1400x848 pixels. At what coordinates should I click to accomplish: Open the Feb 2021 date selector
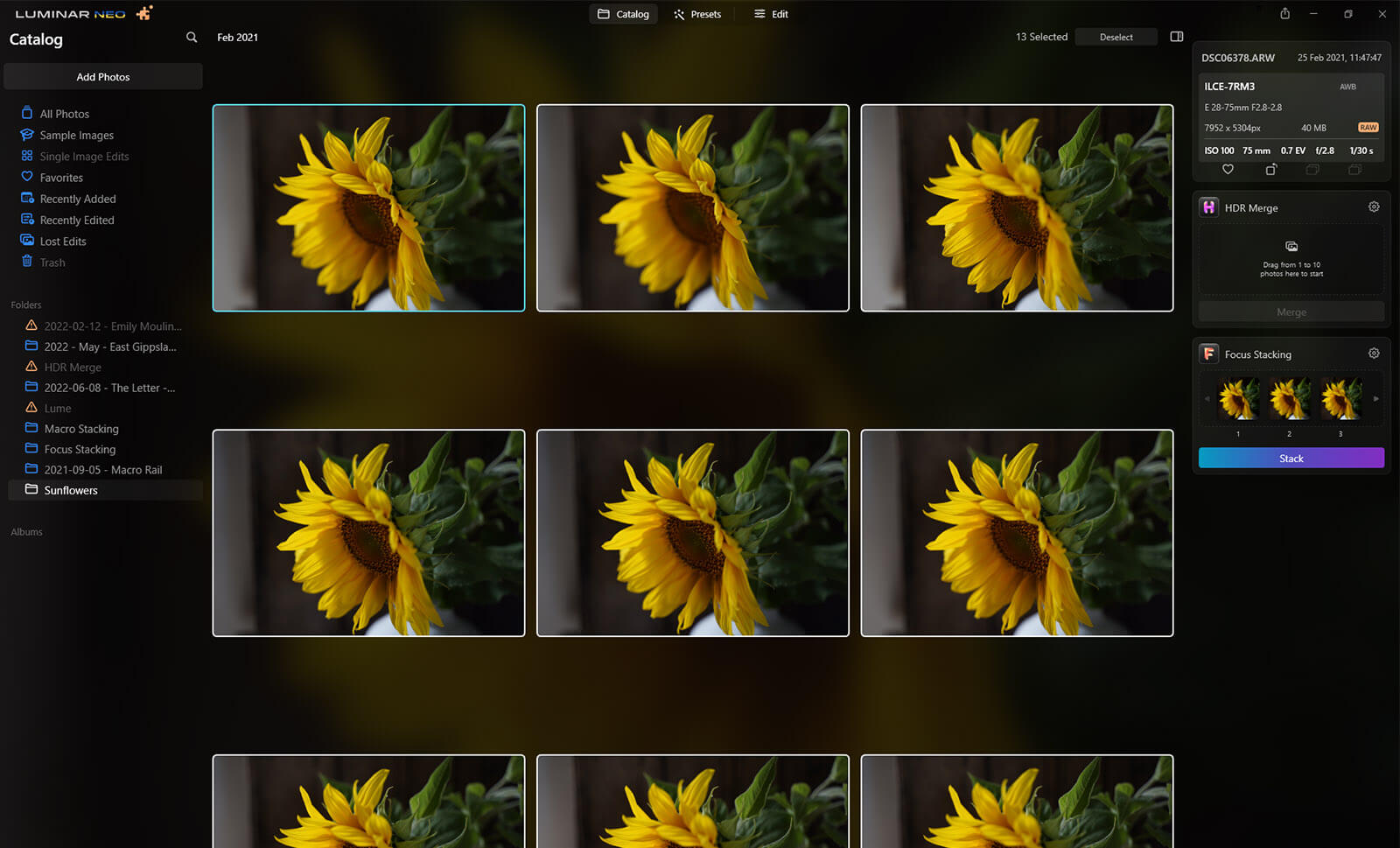[x=237, y=38]
